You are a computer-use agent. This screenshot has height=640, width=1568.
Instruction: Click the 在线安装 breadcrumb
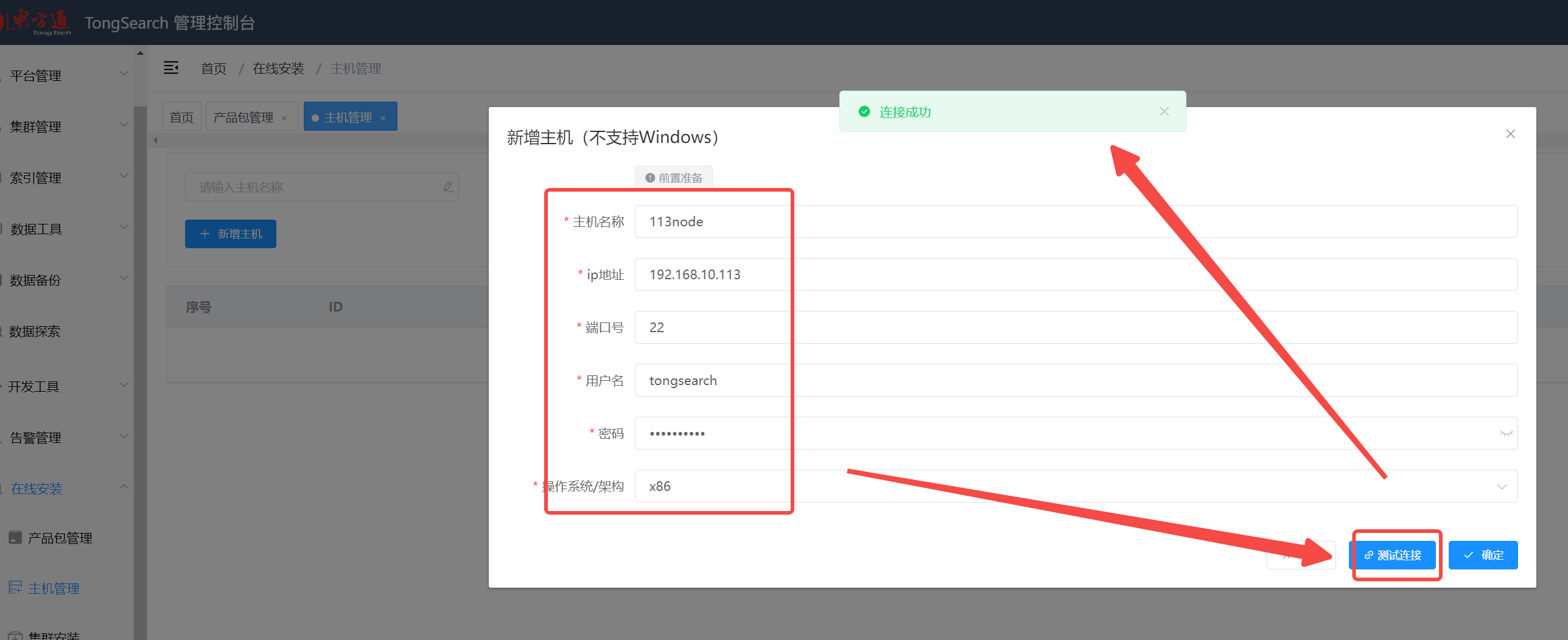click(278, 69)
